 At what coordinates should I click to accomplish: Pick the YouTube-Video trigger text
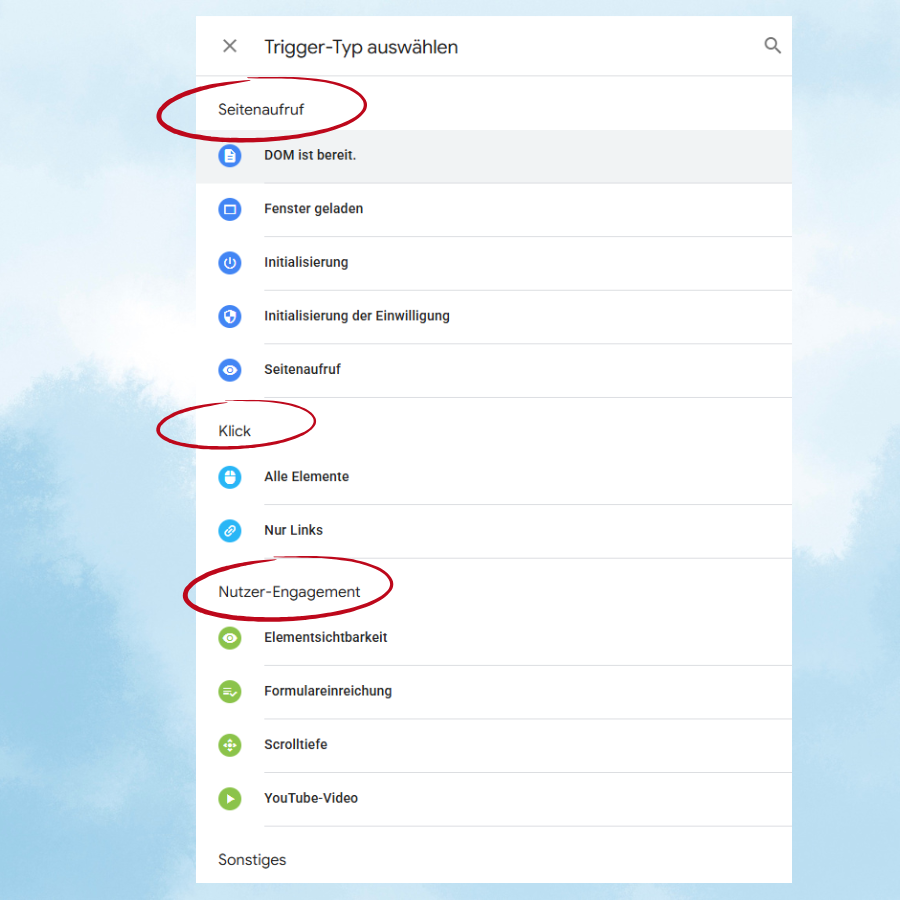310,798
